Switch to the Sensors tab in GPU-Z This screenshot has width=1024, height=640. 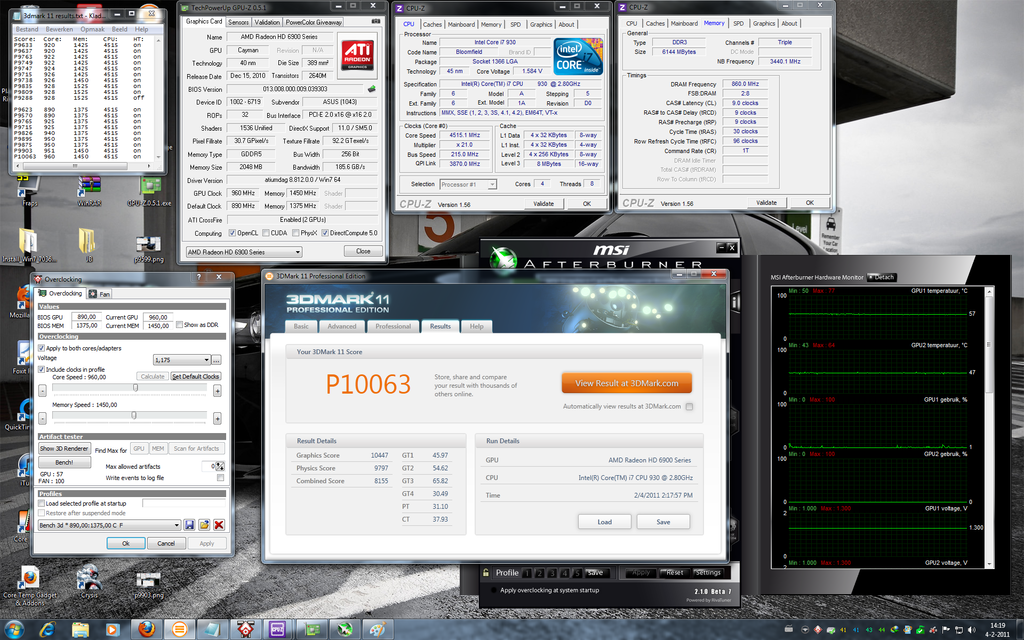(238, 21)
